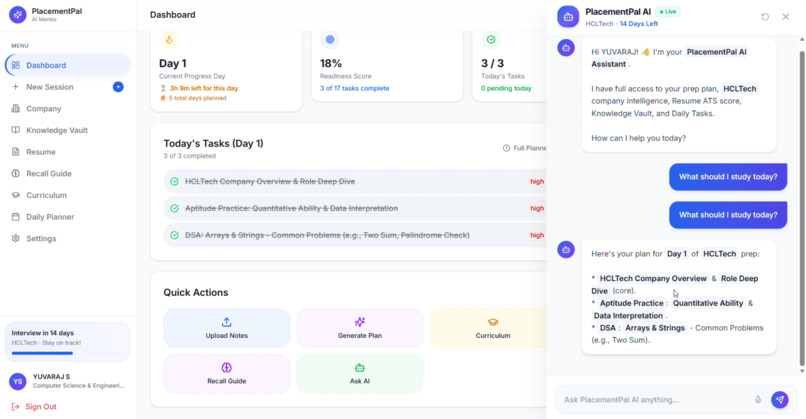Image resolution: width=806 pixels, height=419 pixels.
Task: Click the Curriculum quick action card
Action: click(x=488, y=328)
